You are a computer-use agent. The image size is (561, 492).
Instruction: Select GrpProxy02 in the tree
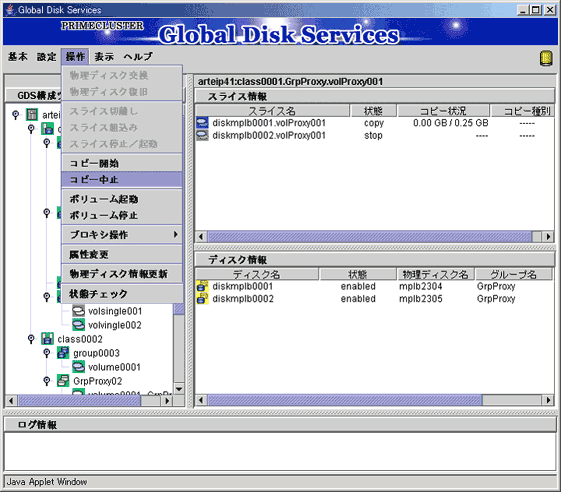pyautogui.click(x=97, y=381)
